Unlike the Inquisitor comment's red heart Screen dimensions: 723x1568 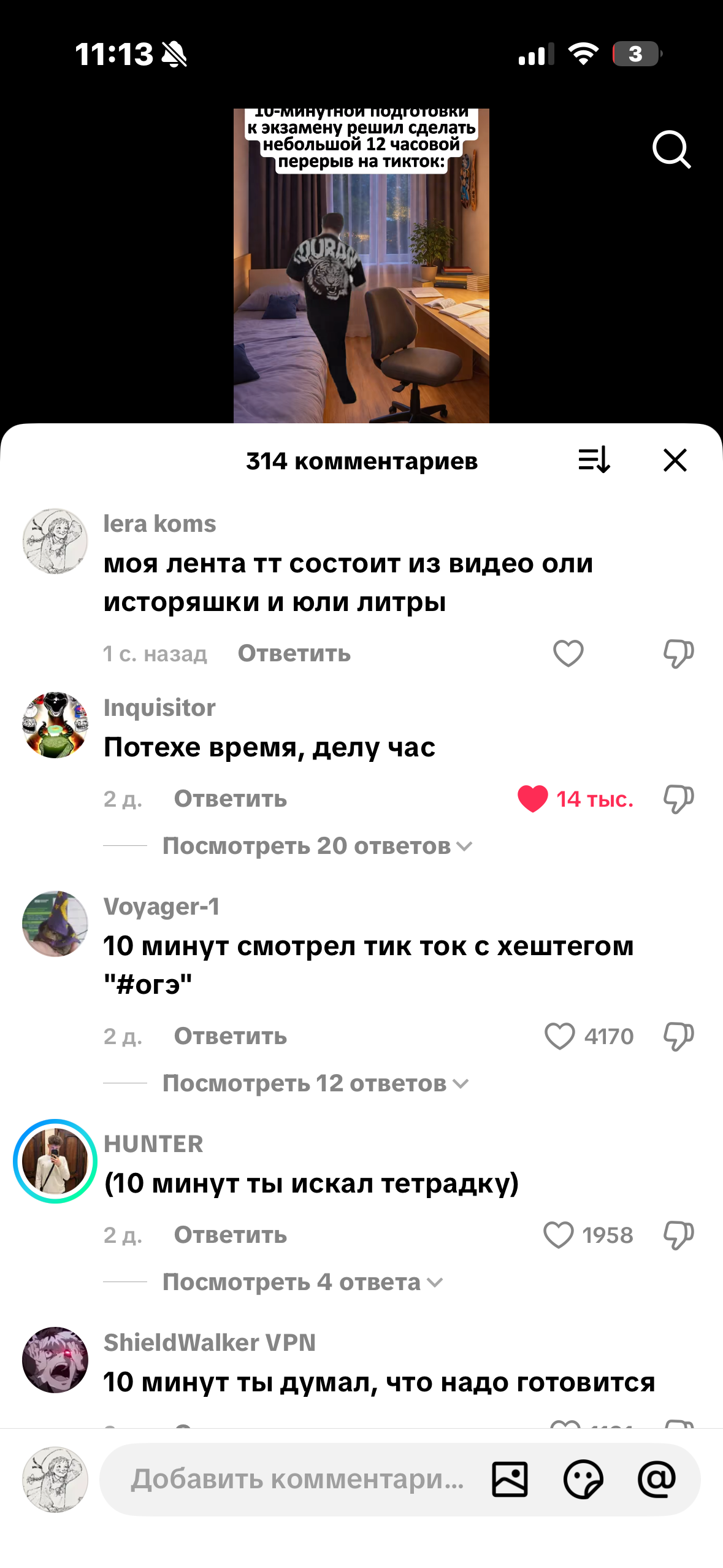(532, 799)
